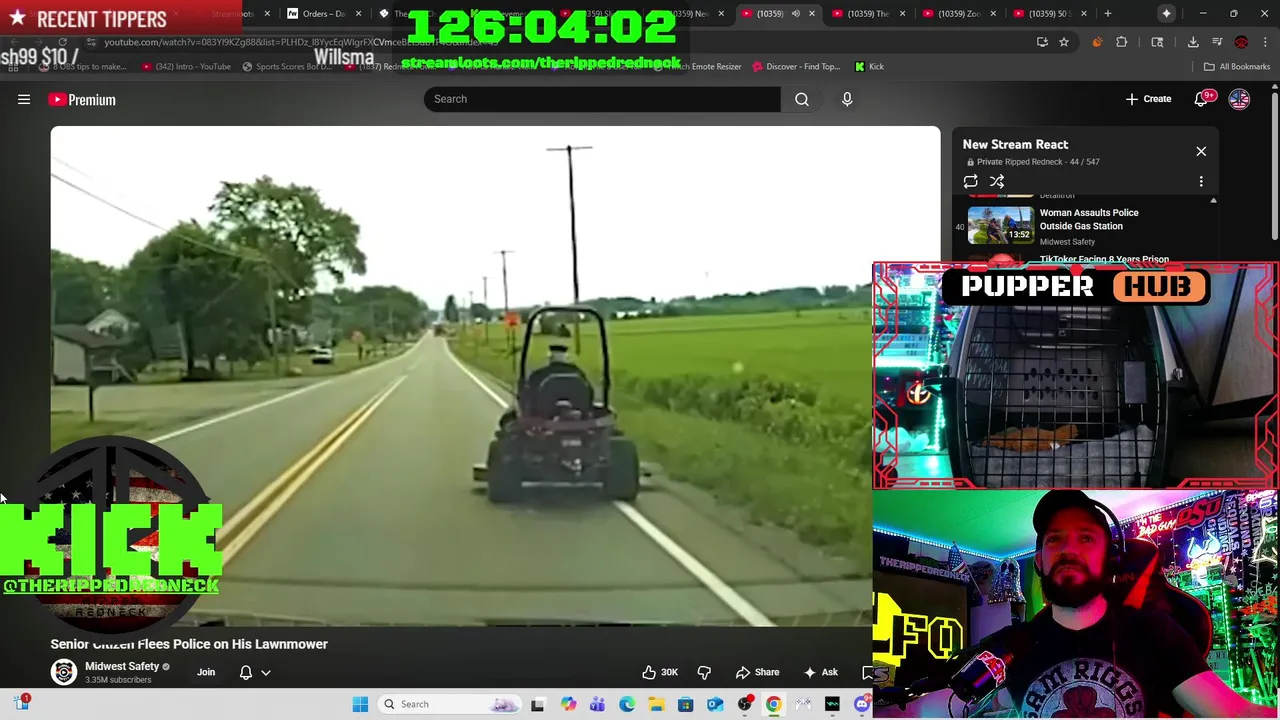Like the video with thumbs up
1280x720 pixels.
coord(660,672)
